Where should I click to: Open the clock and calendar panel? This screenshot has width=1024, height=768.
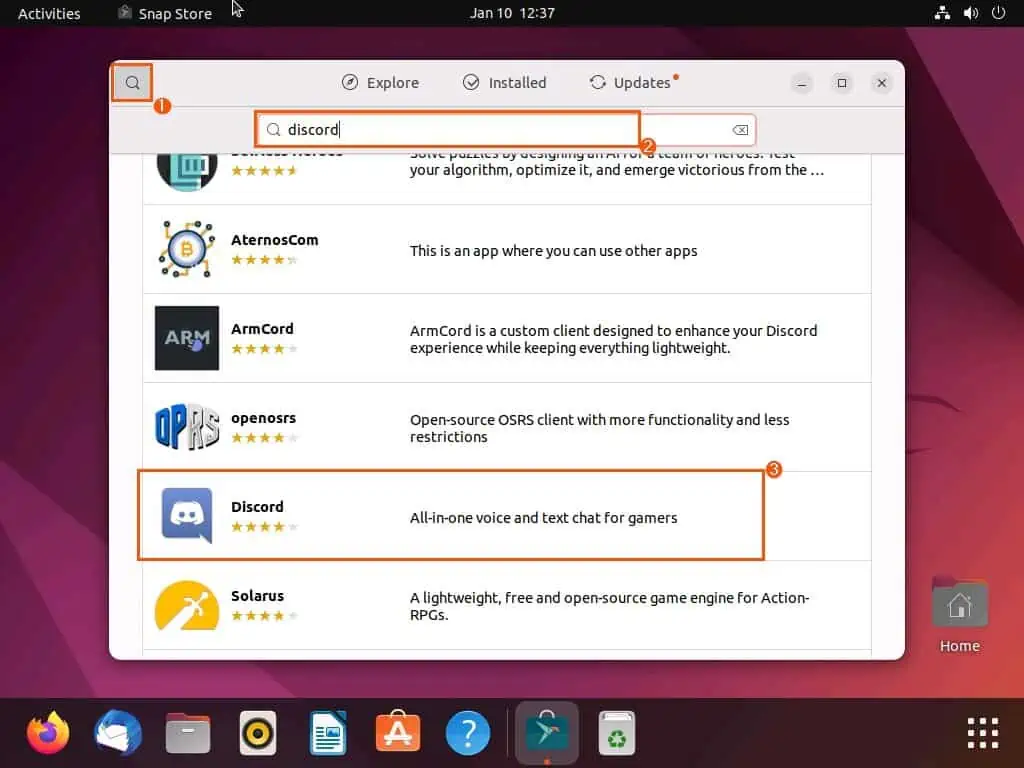tap(512, 13)
